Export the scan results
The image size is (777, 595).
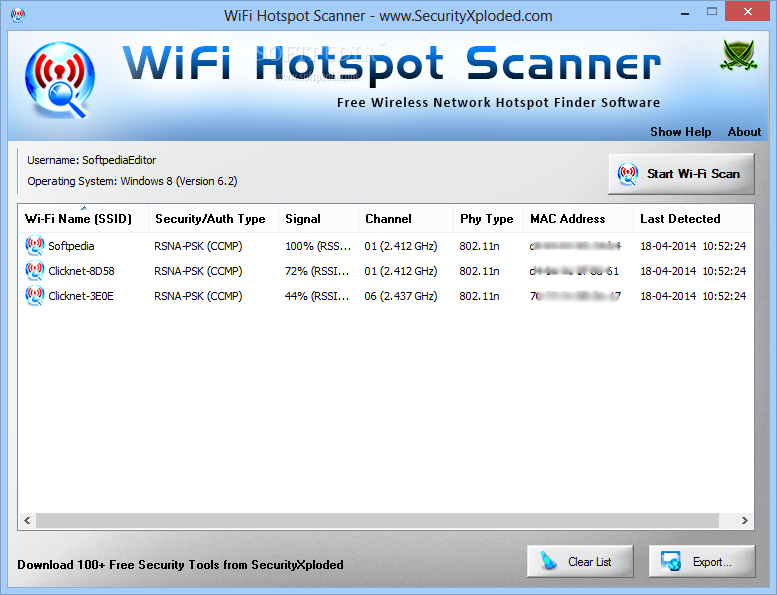pyautogui.click(x=702, y=561)
